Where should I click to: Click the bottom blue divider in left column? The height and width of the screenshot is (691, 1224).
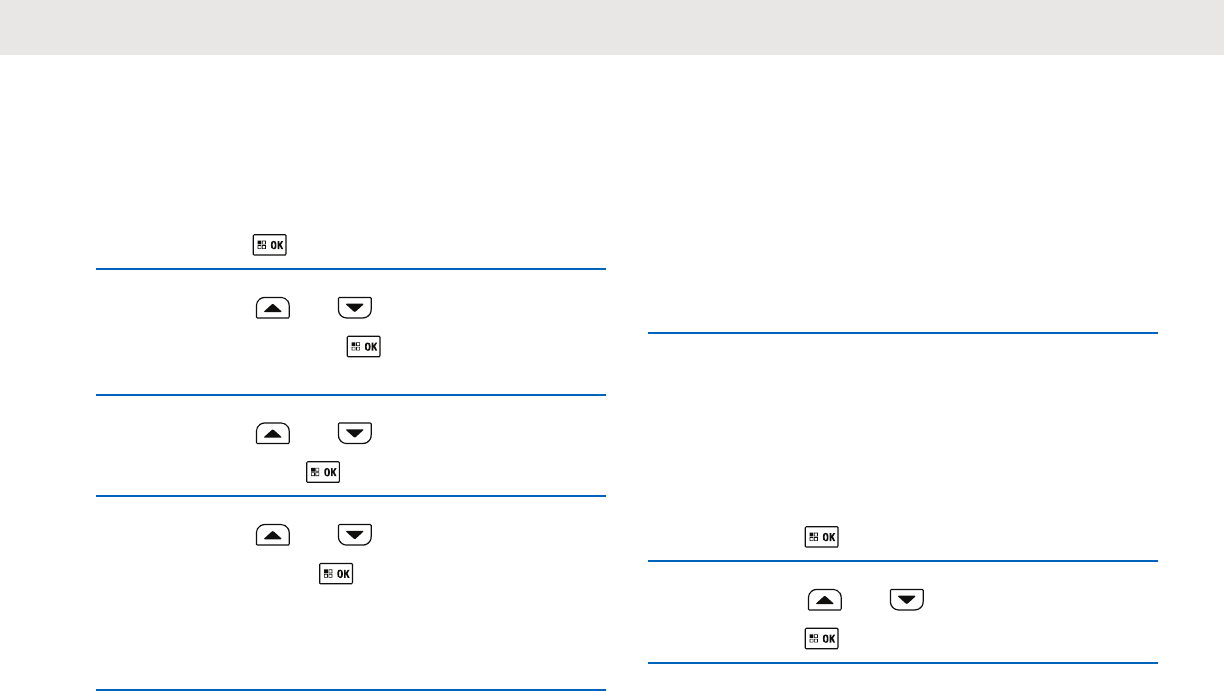pos(351,689)
